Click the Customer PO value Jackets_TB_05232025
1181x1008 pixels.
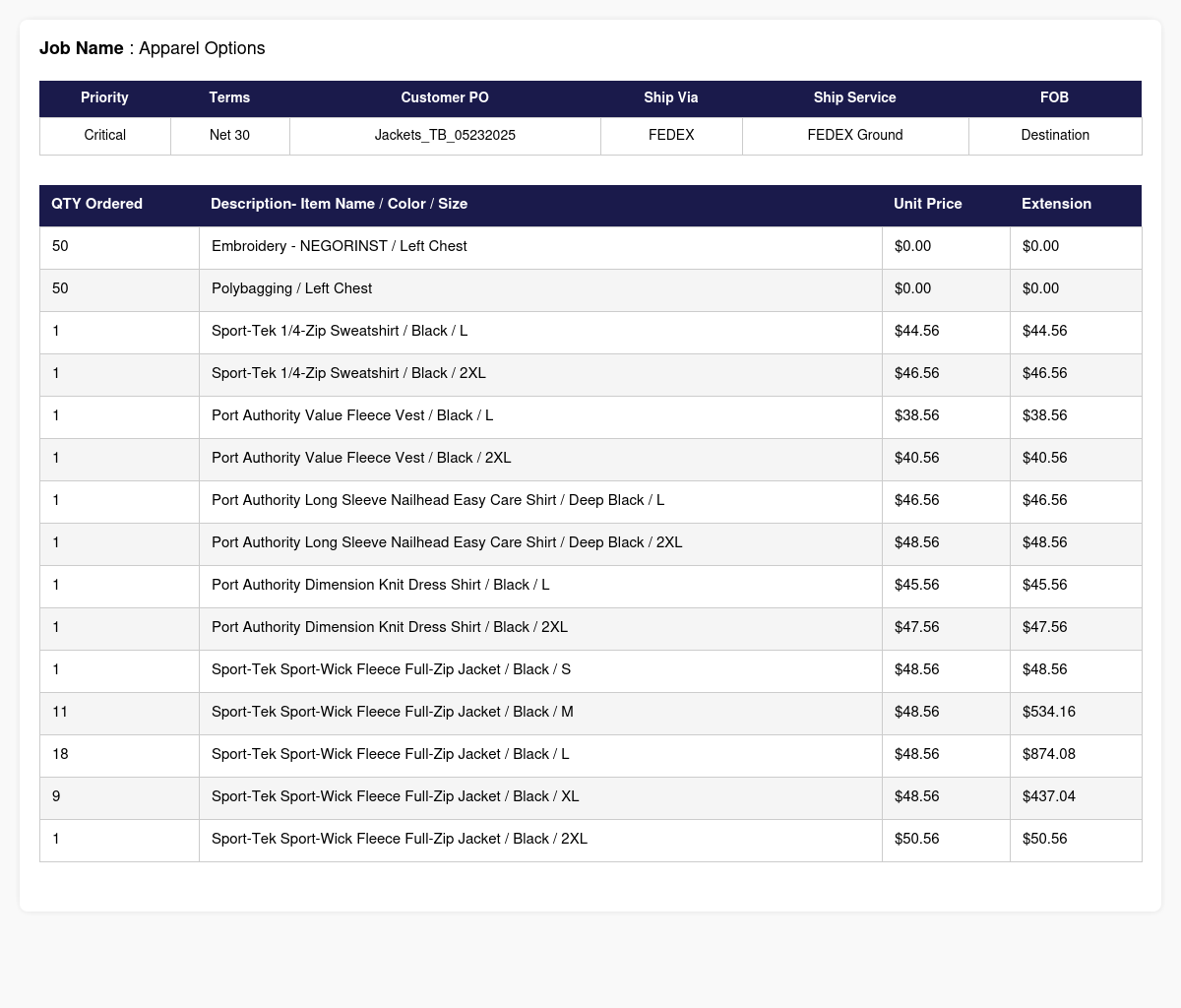pos(445,136)
